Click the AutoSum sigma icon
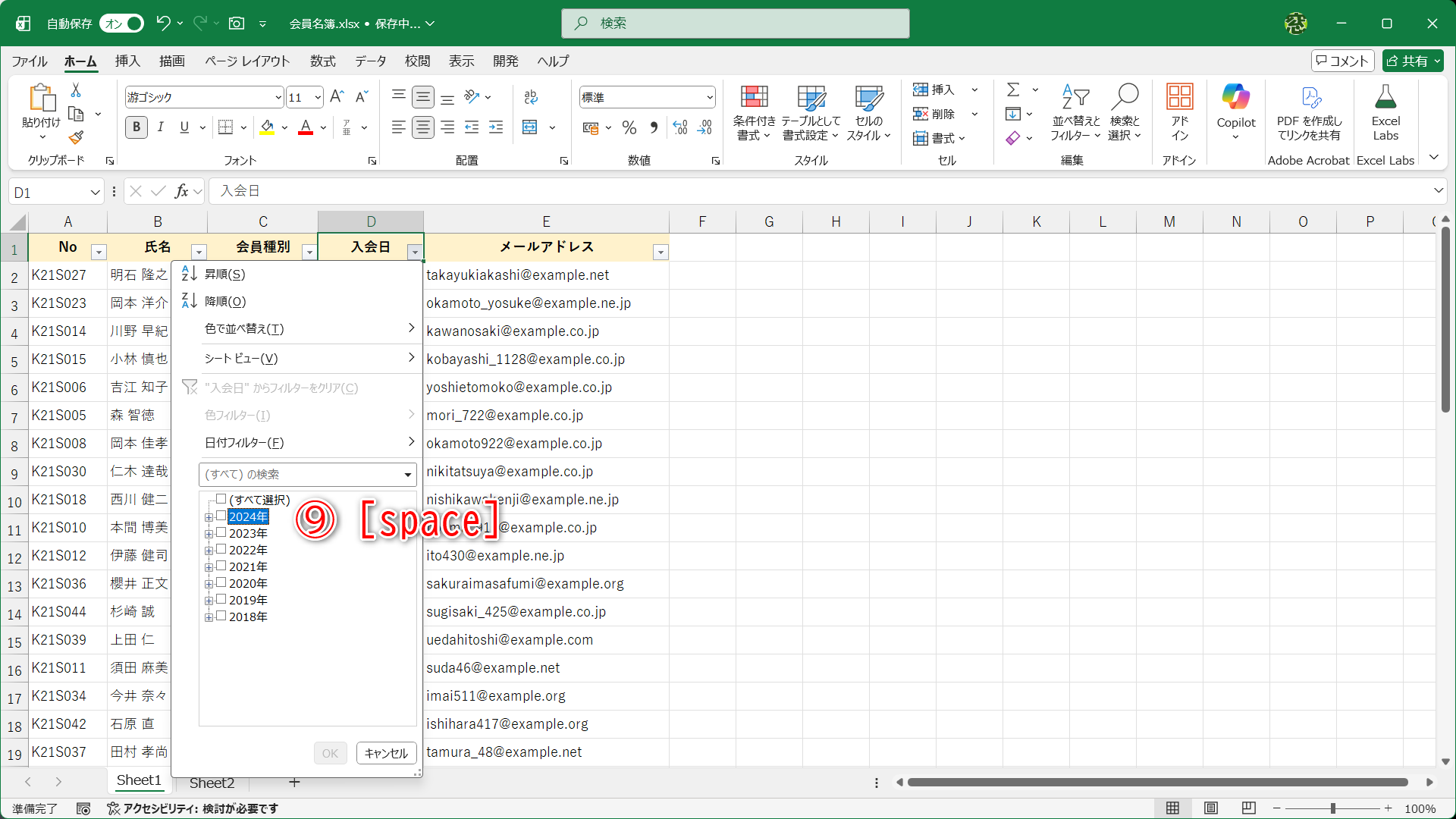The image size is (1456, 819). (1013, 89)
